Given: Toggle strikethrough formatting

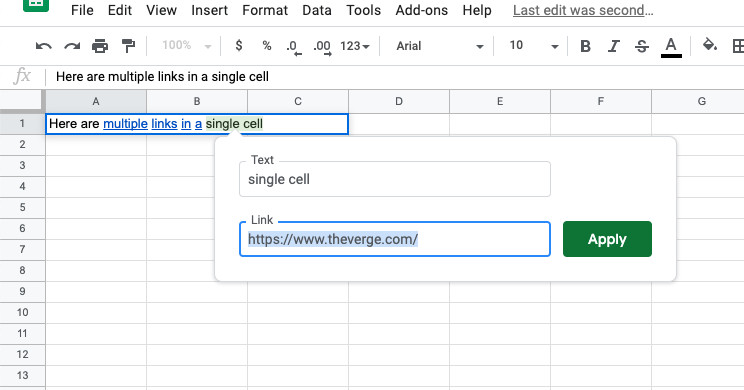Looking at the screenshot, I should 642,46.
